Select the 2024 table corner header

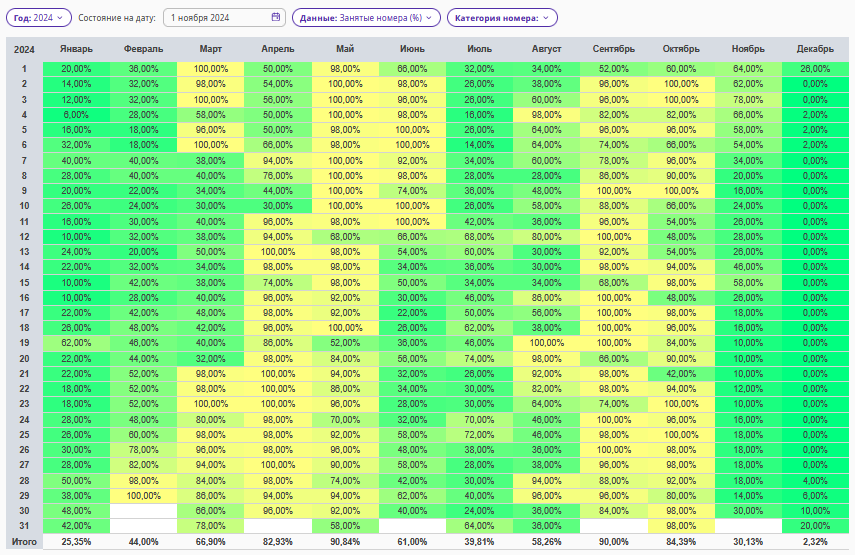(x=24, y=50)
